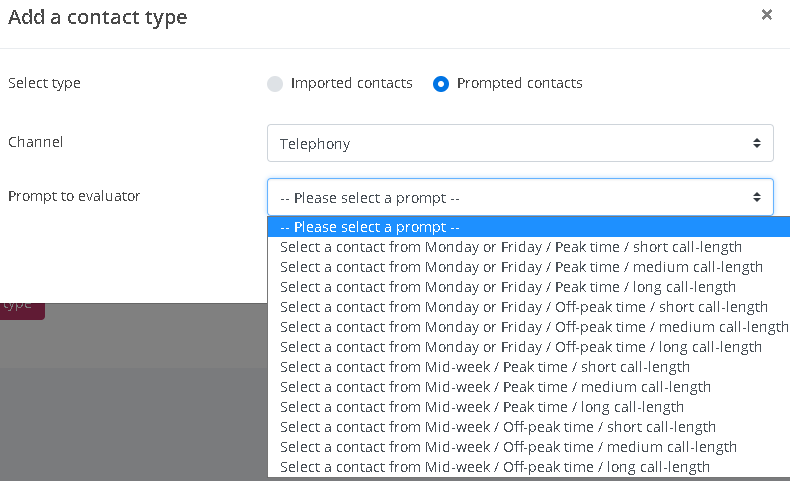Pick Monday or Friday / Peak time / medium call-length
The width and height of the screenshot is (790, 481).
(520, 267)
